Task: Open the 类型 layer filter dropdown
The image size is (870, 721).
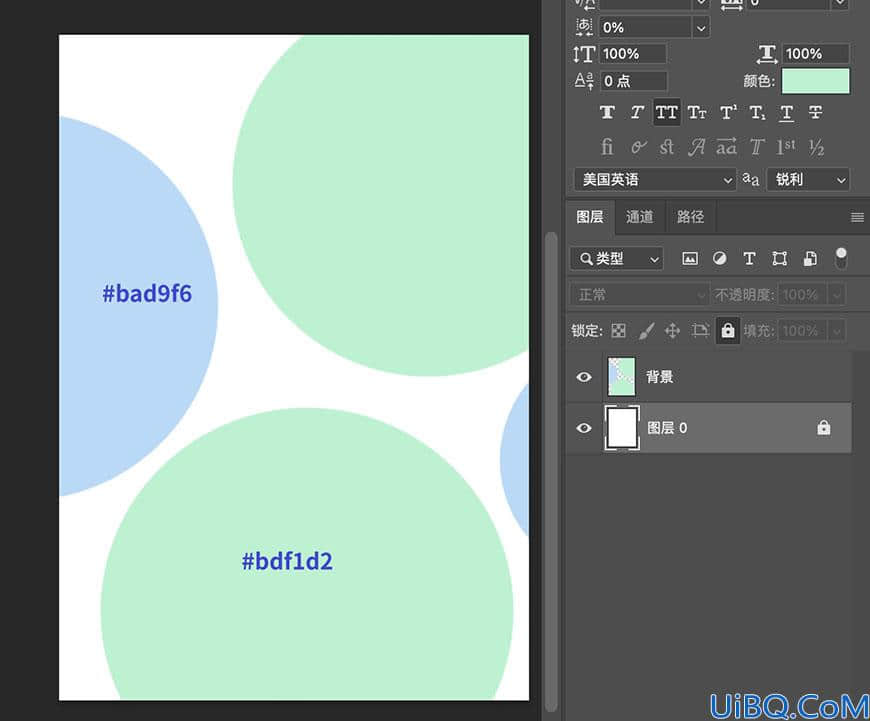Action: pos(616,259)
